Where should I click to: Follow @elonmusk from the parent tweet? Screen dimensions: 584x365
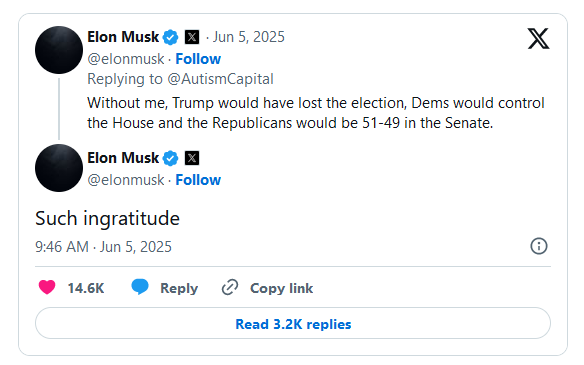coord(198,59)
